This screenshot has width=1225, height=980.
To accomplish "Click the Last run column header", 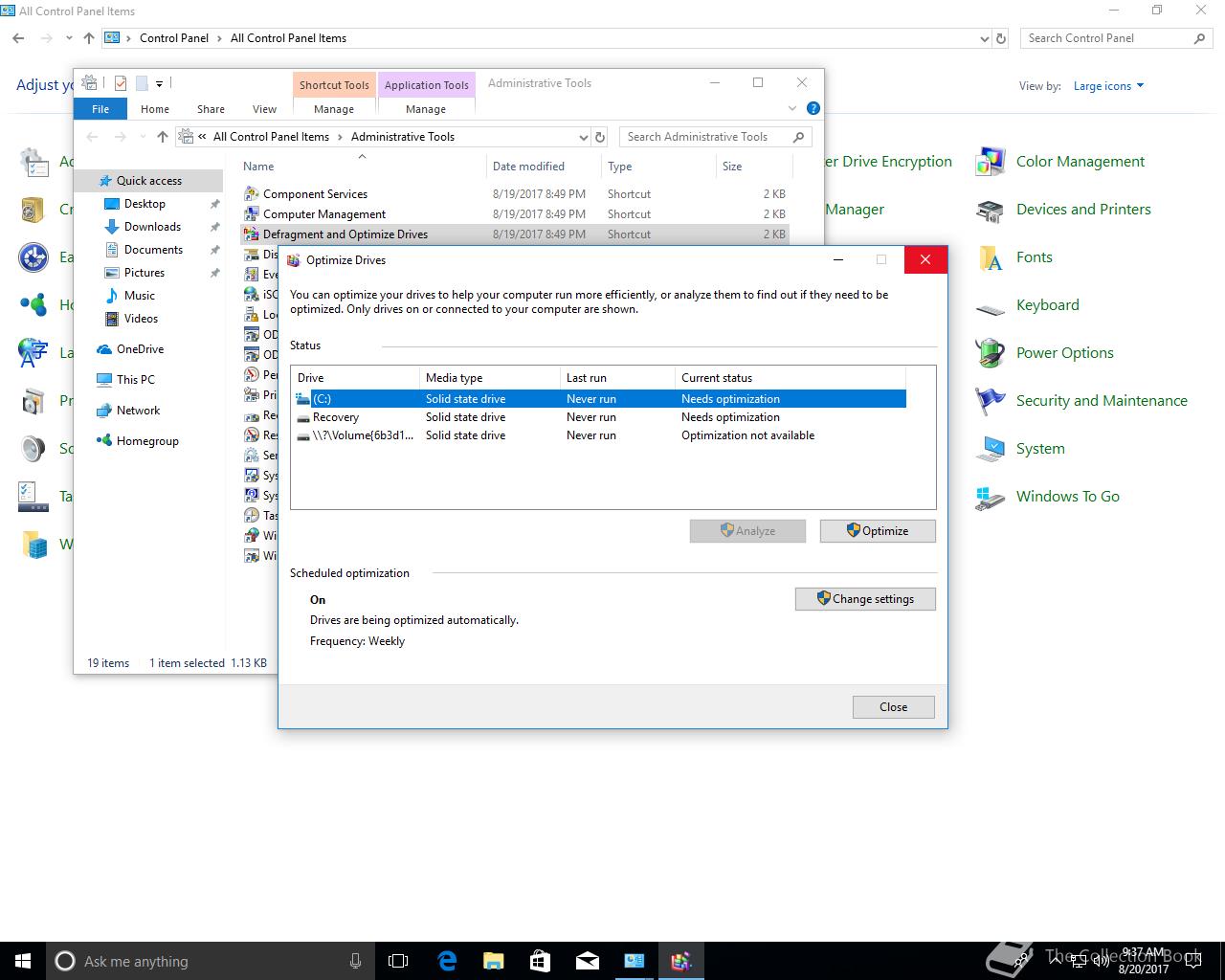I will click(x=617, y=378).
